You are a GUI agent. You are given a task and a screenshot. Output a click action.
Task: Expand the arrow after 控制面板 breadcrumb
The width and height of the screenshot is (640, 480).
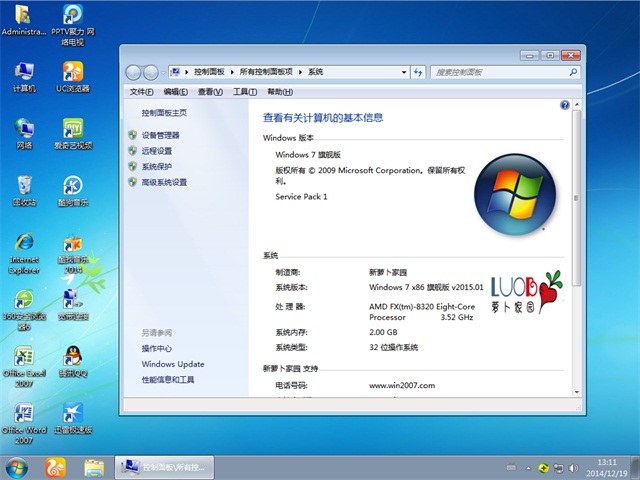233,72
